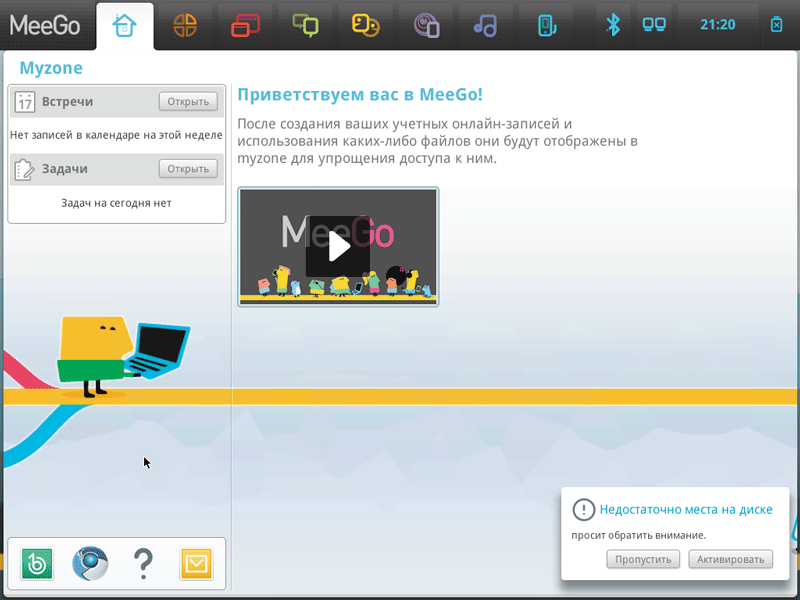Dismiss disk warning with Пропустить
Viewport: 800px width, 600px height.
pos(643,559)
